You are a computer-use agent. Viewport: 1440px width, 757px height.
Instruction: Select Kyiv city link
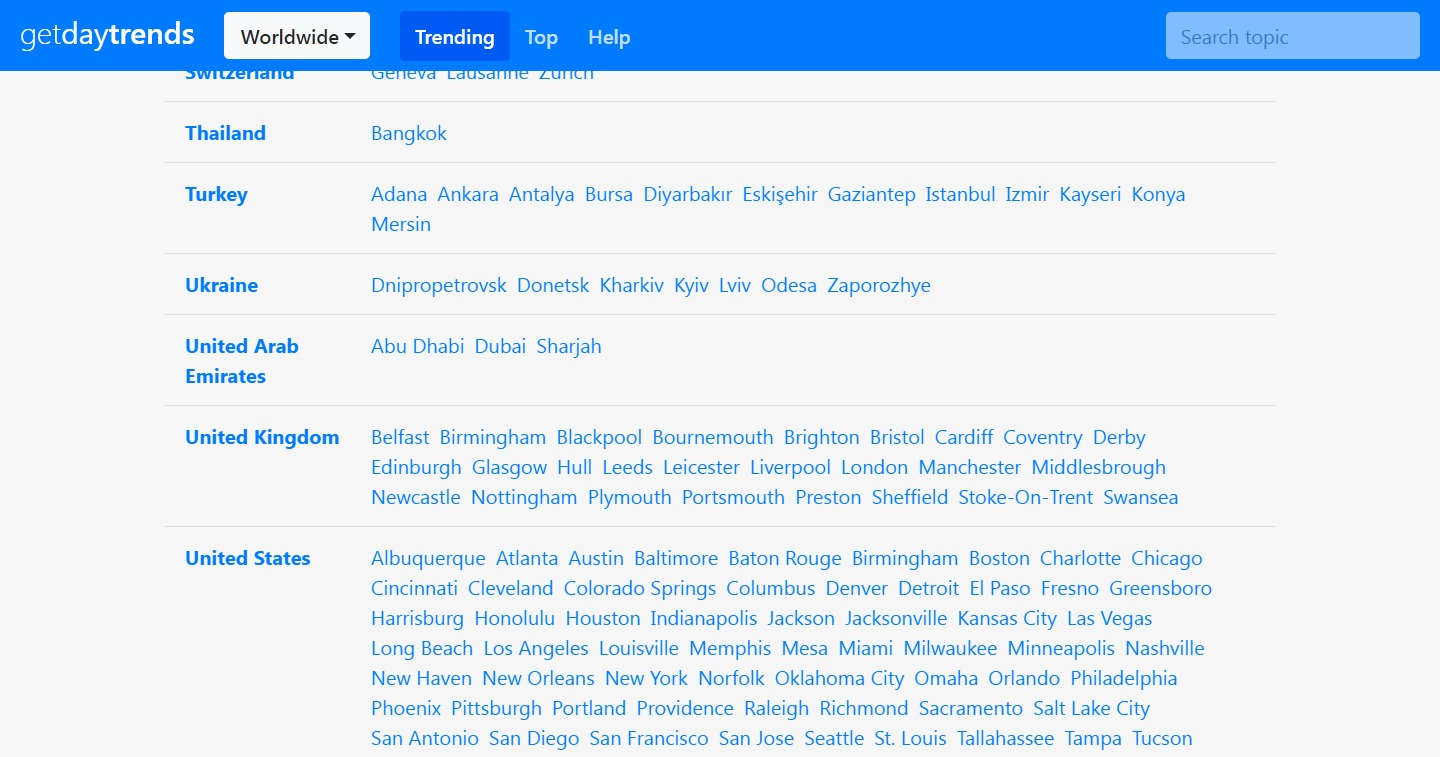pos(691,285)
